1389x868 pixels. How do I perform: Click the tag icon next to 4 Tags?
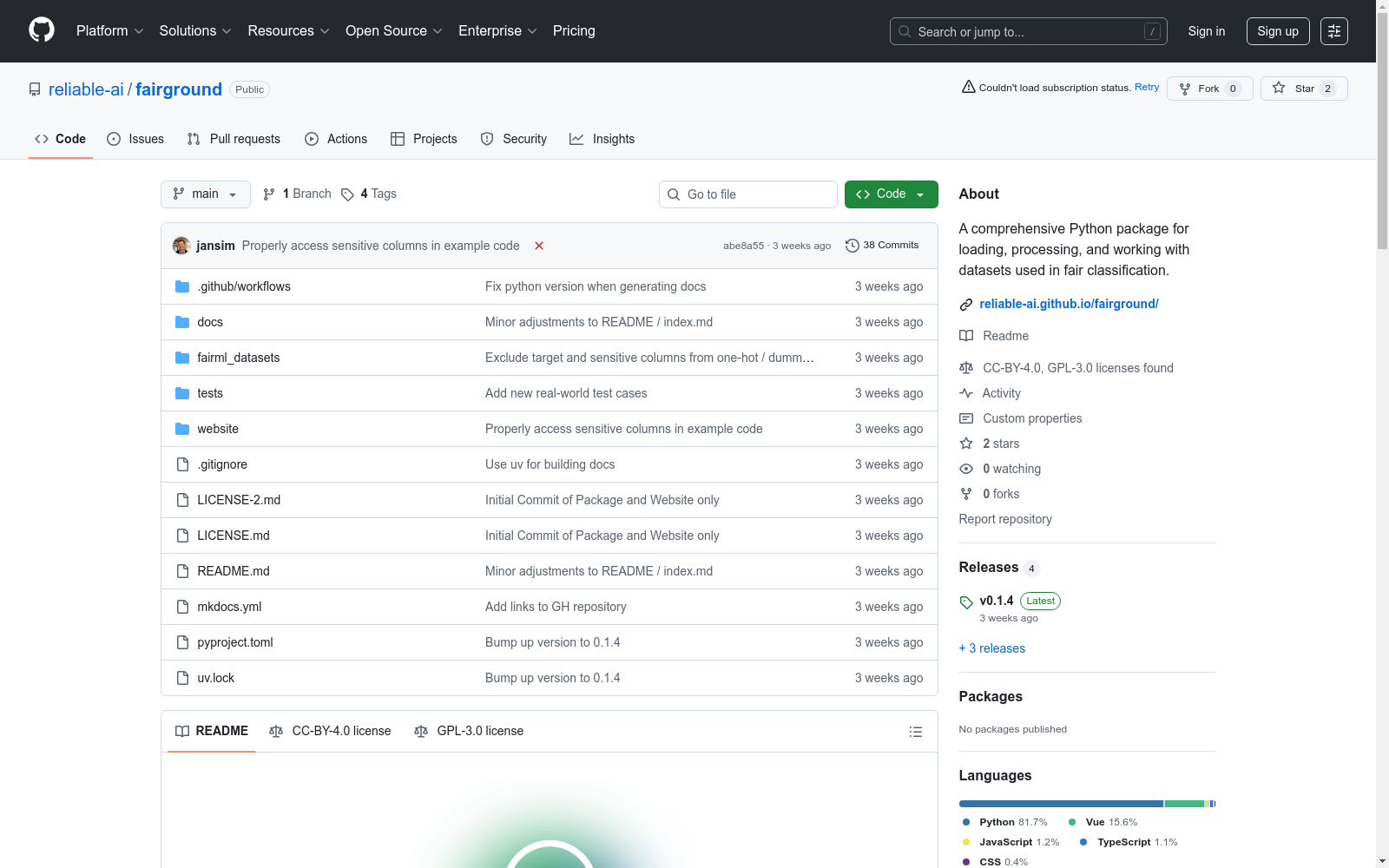tap(347, 194)
